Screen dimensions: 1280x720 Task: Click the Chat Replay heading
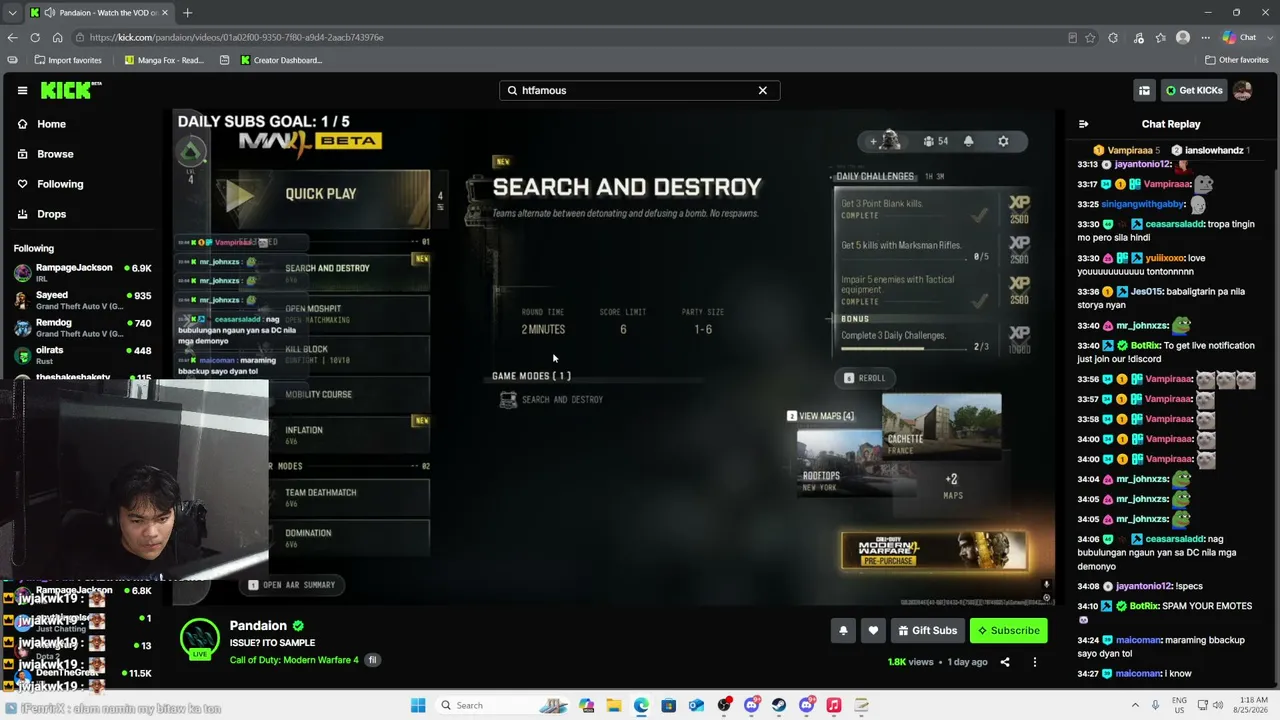pos(1171,124)
